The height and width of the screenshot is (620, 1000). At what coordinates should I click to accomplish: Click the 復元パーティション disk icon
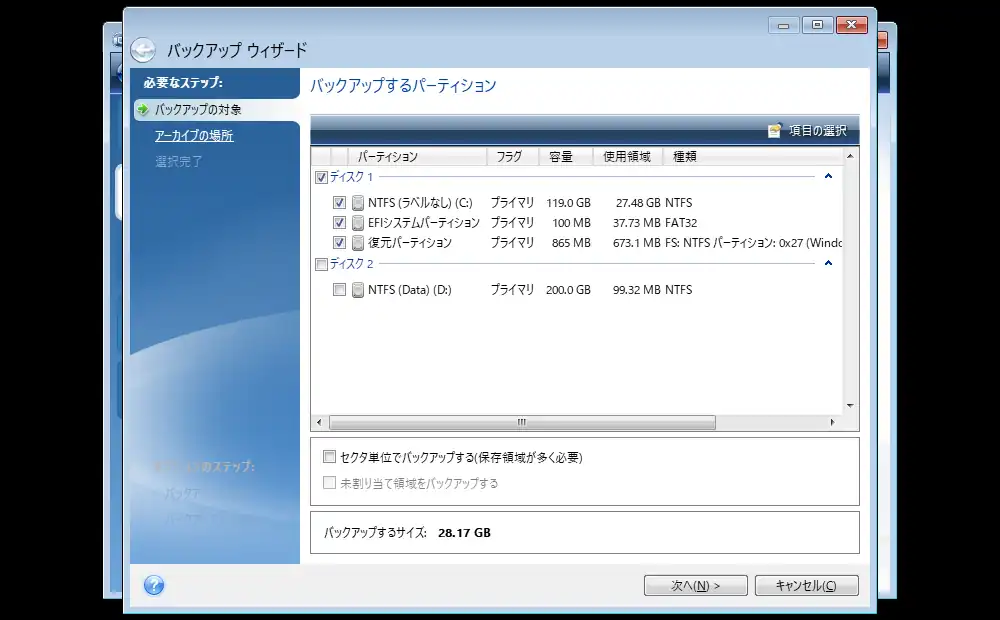[358, 243]
